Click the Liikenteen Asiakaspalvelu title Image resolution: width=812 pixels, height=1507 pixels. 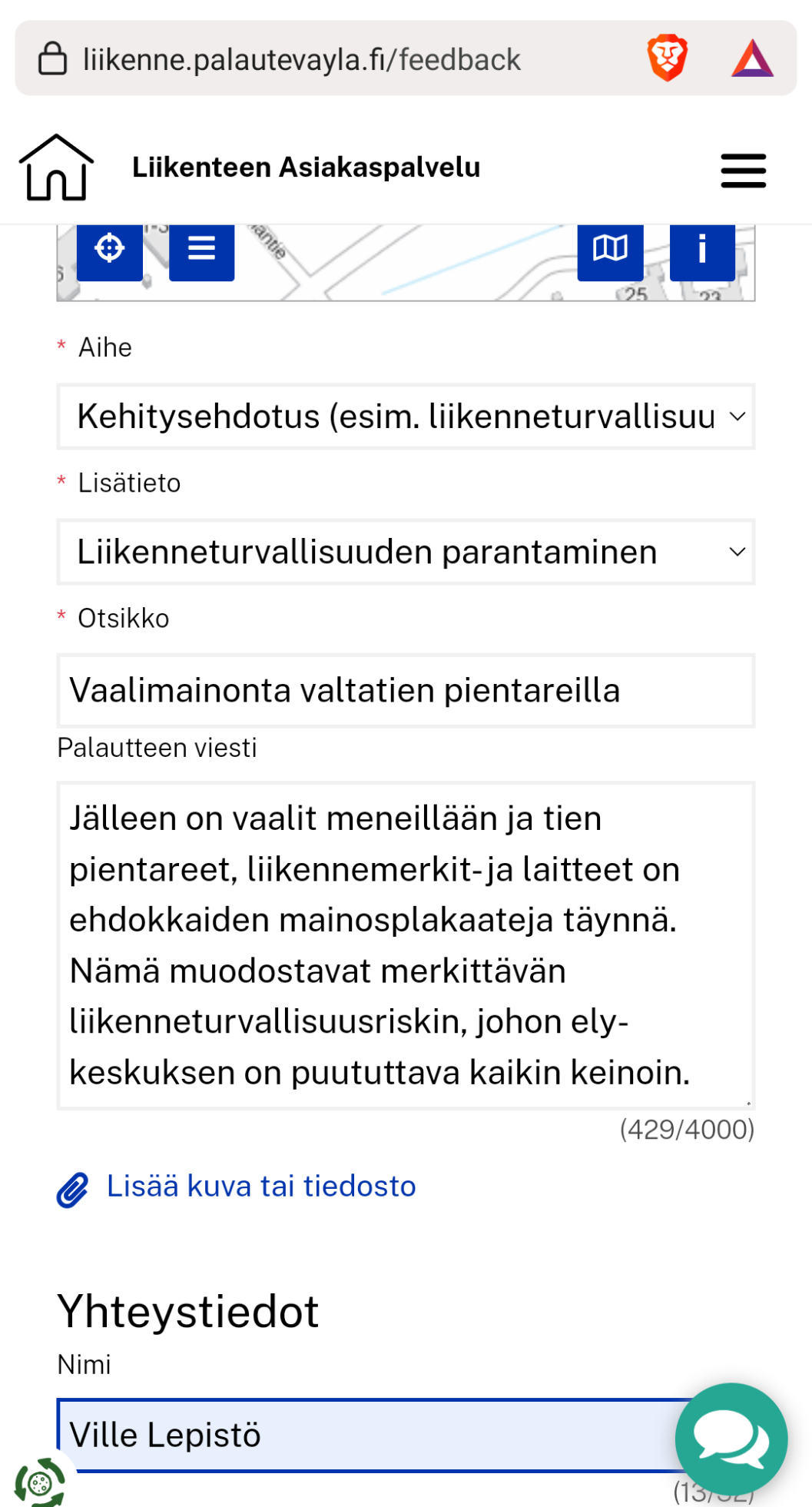[306, 168]
